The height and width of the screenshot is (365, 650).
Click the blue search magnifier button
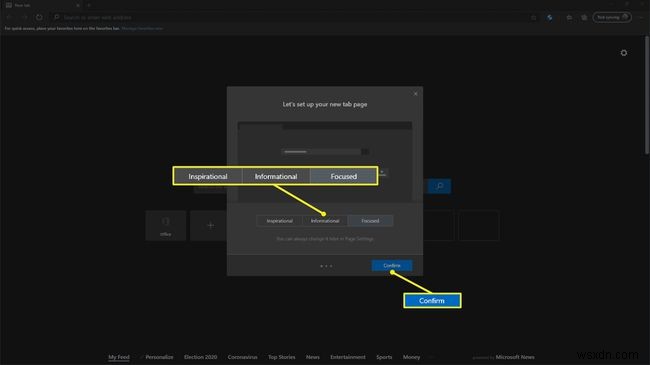coord(439,186)
